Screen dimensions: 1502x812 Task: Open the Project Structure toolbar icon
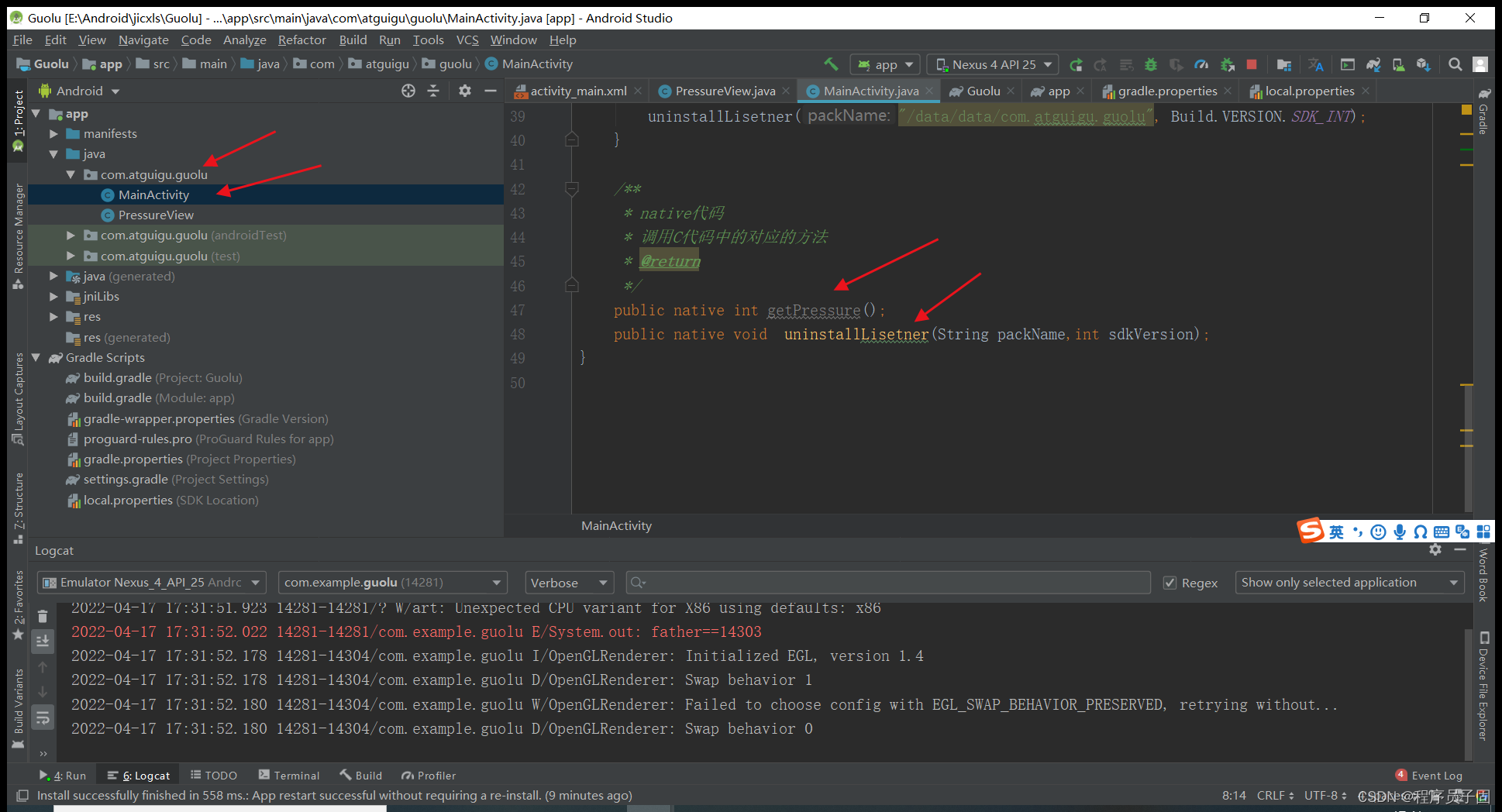click(x=1284, y=65)
